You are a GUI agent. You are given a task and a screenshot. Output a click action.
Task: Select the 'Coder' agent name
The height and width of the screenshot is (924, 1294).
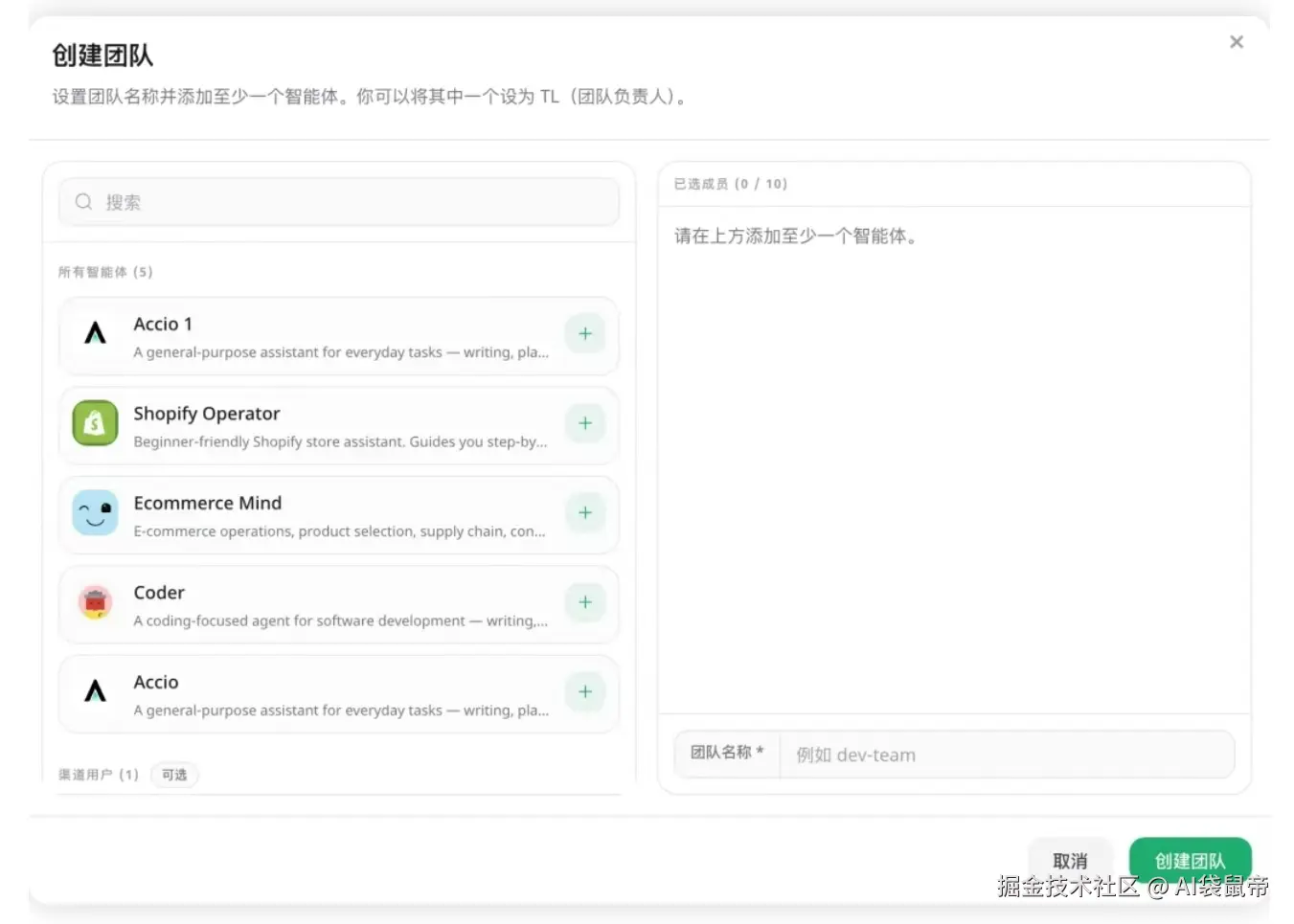pyautogui.click(x=159, y=593)
